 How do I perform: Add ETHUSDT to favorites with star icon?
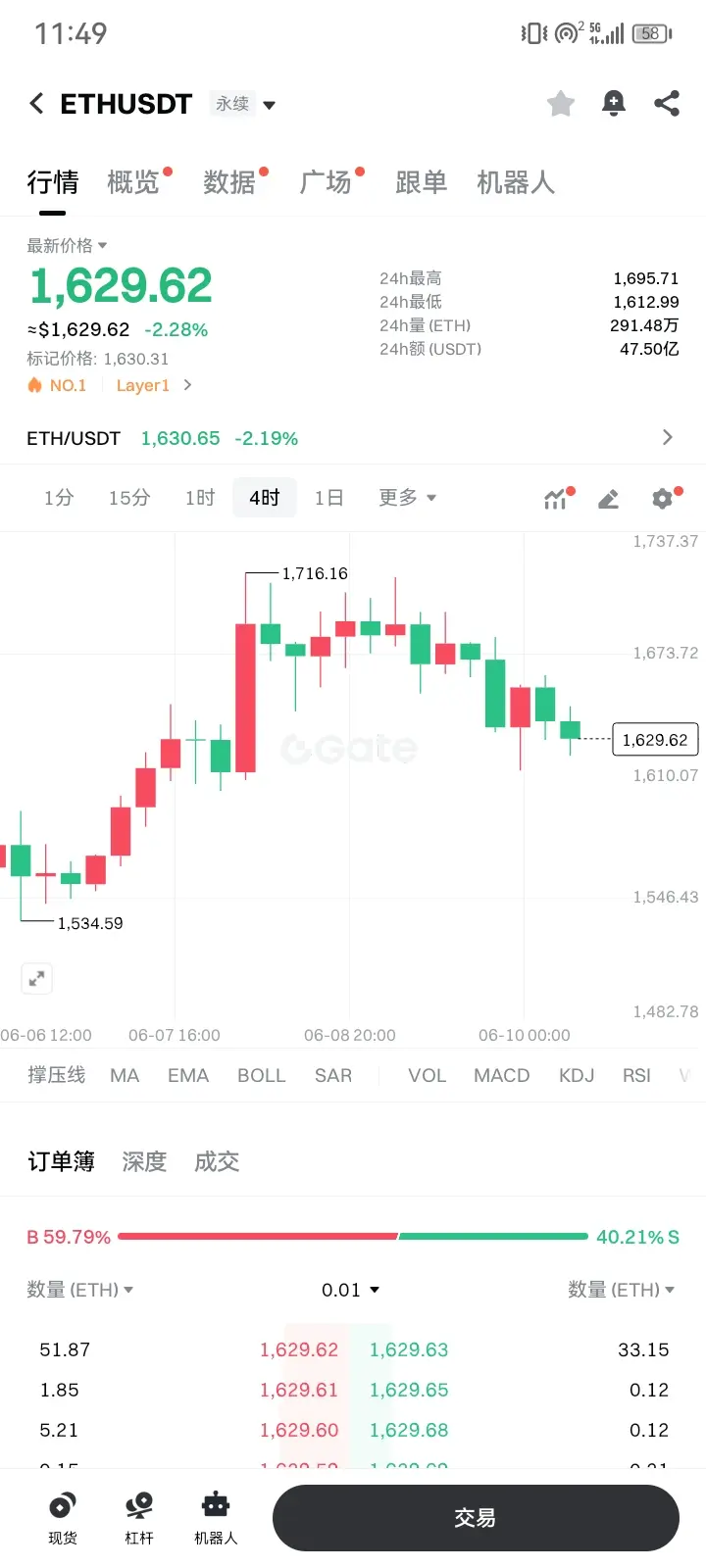click(x=561, y=103)
